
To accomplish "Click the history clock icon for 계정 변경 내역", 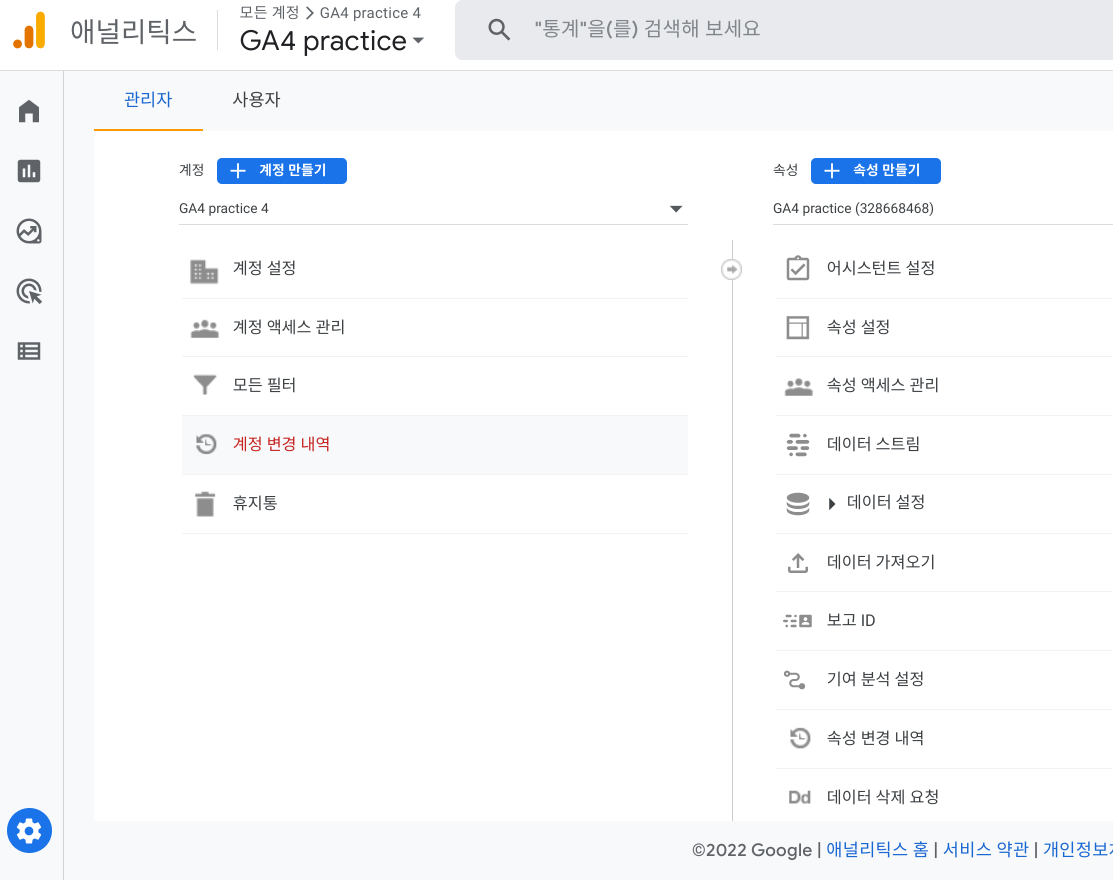I will pos(206,444).
